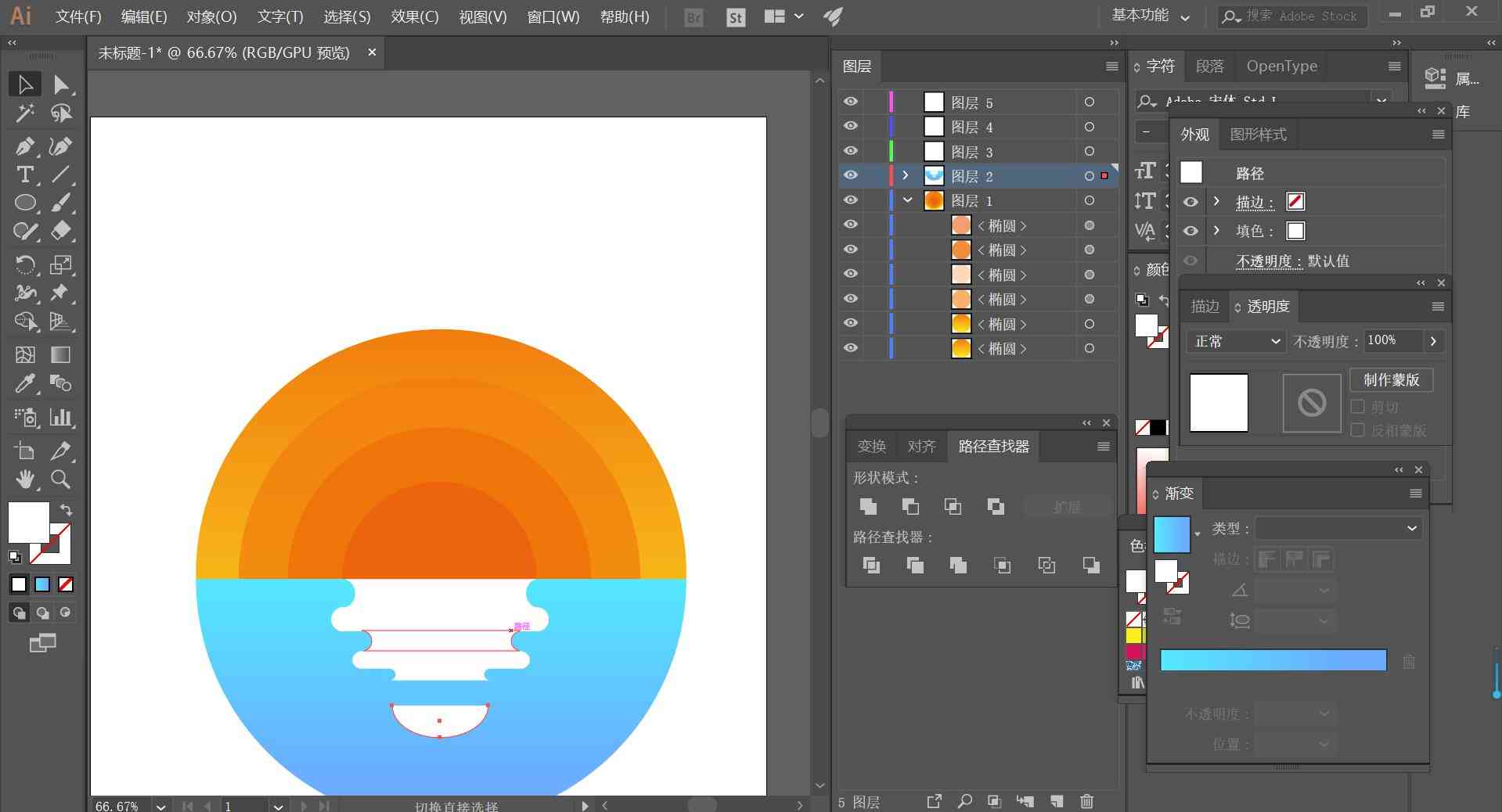1502x812 pixels.
Task: Toggle visibility of 图层 4
Action: [851, 126]
